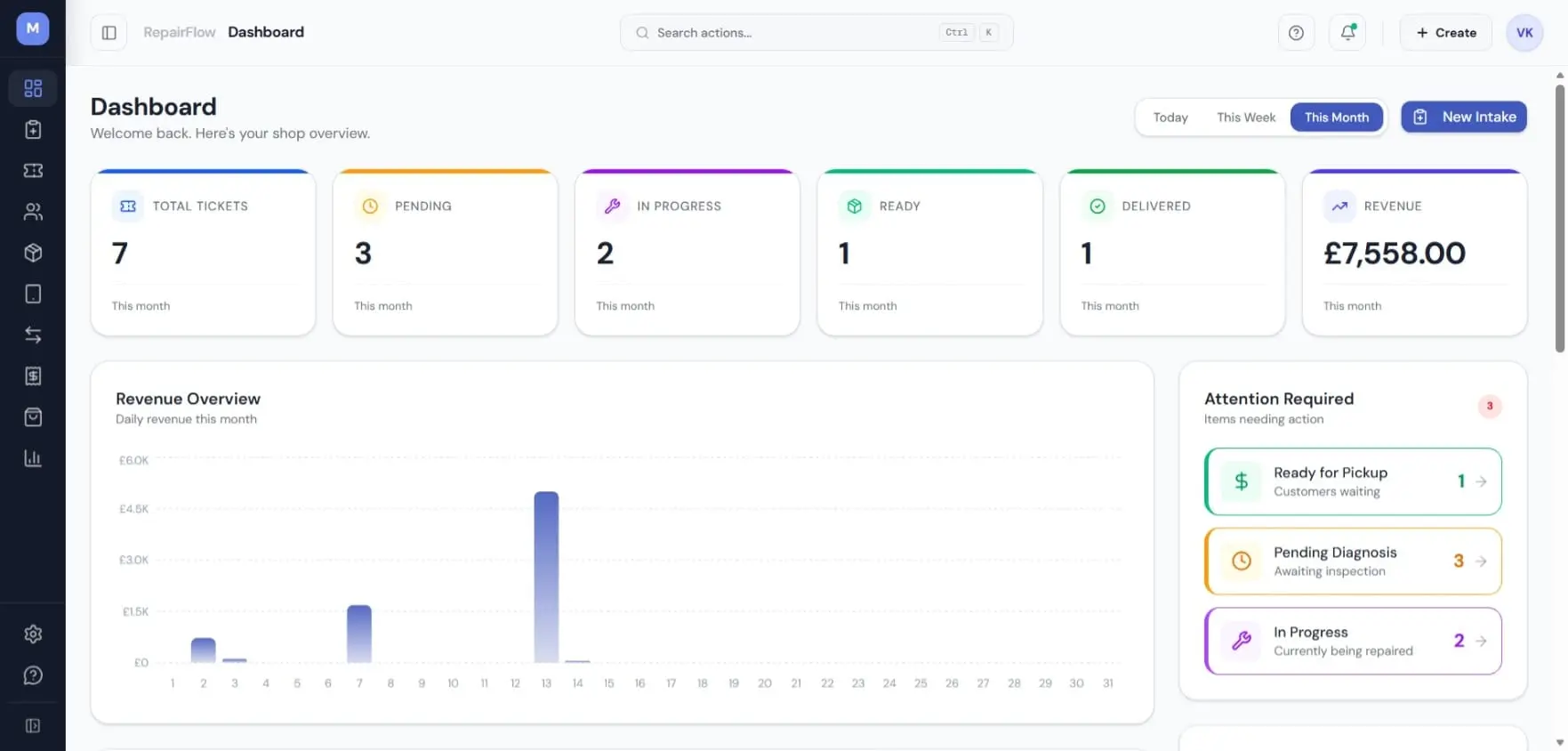Click wrench icon in In Progress attention row
1568x751 pixels.
pyautogui.click(x=1242, y=641)
